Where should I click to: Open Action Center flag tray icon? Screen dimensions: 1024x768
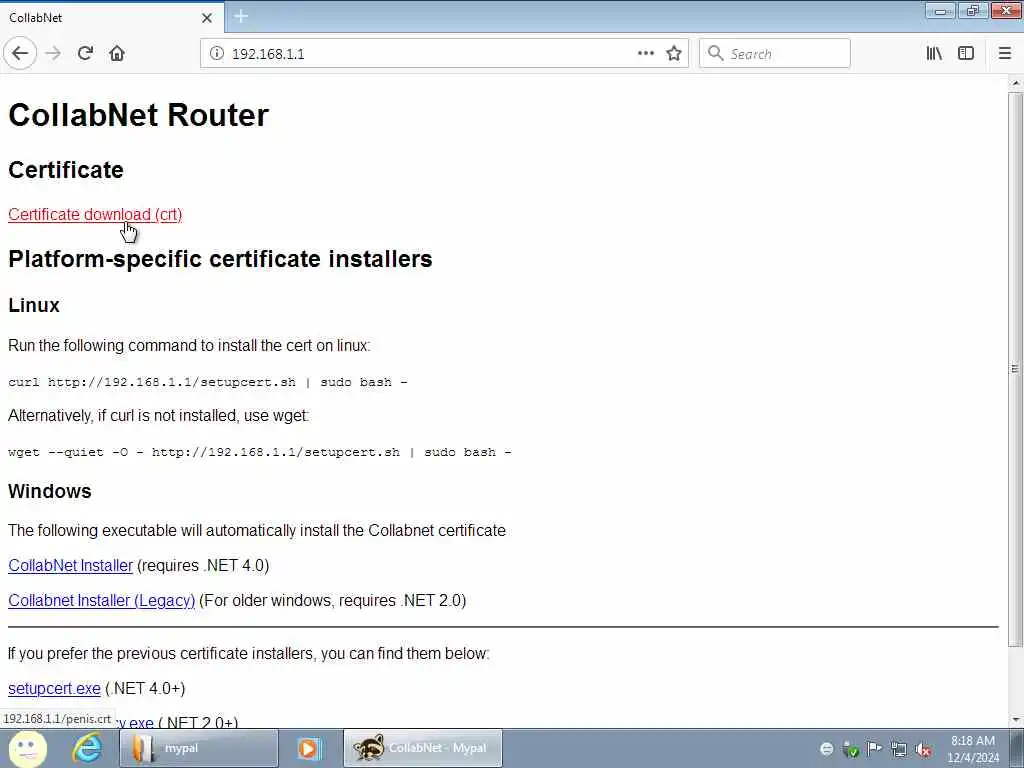[874, 748]
